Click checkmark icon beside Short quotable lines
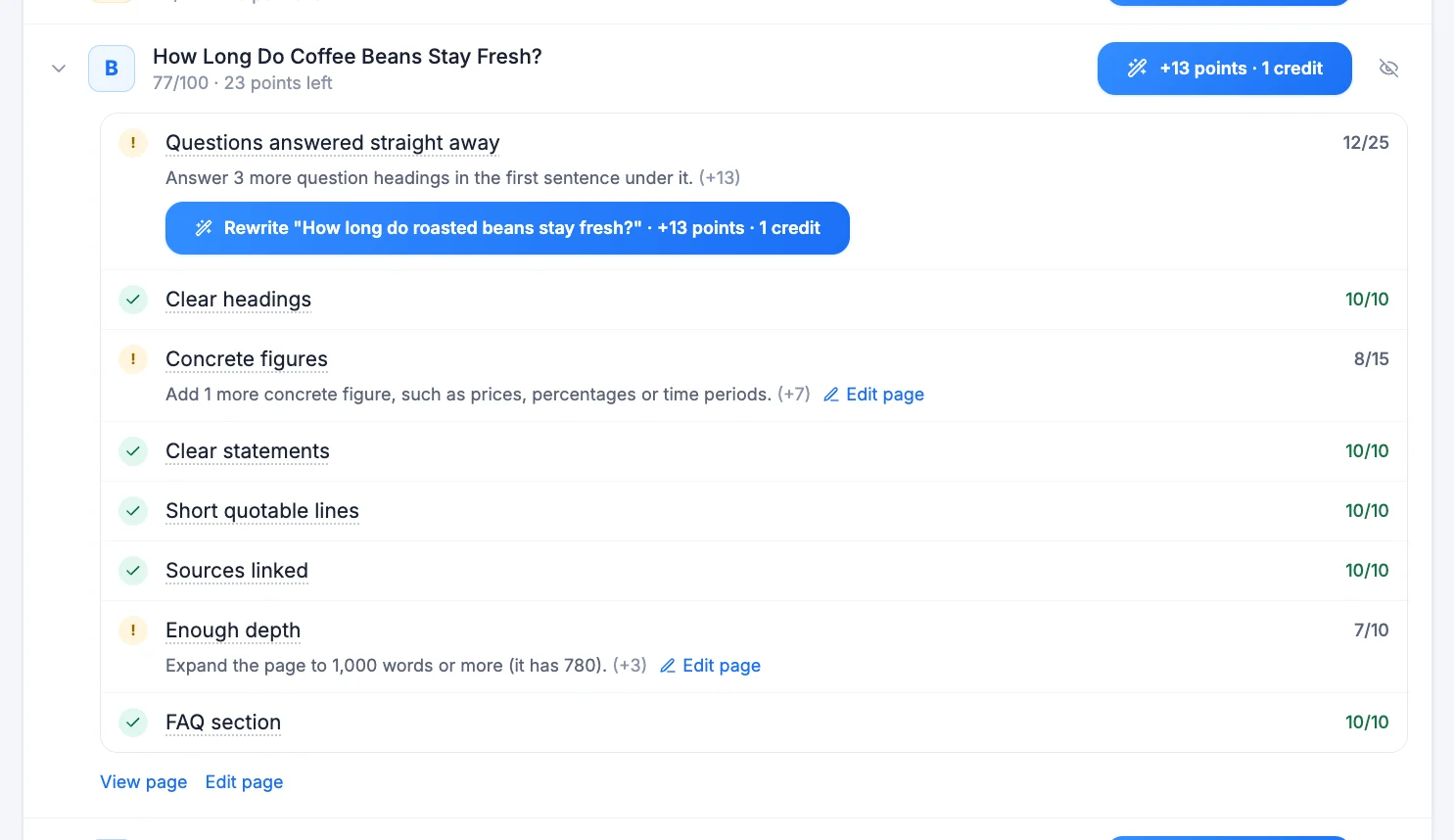The image size is (1454, 840). [133, 511]
